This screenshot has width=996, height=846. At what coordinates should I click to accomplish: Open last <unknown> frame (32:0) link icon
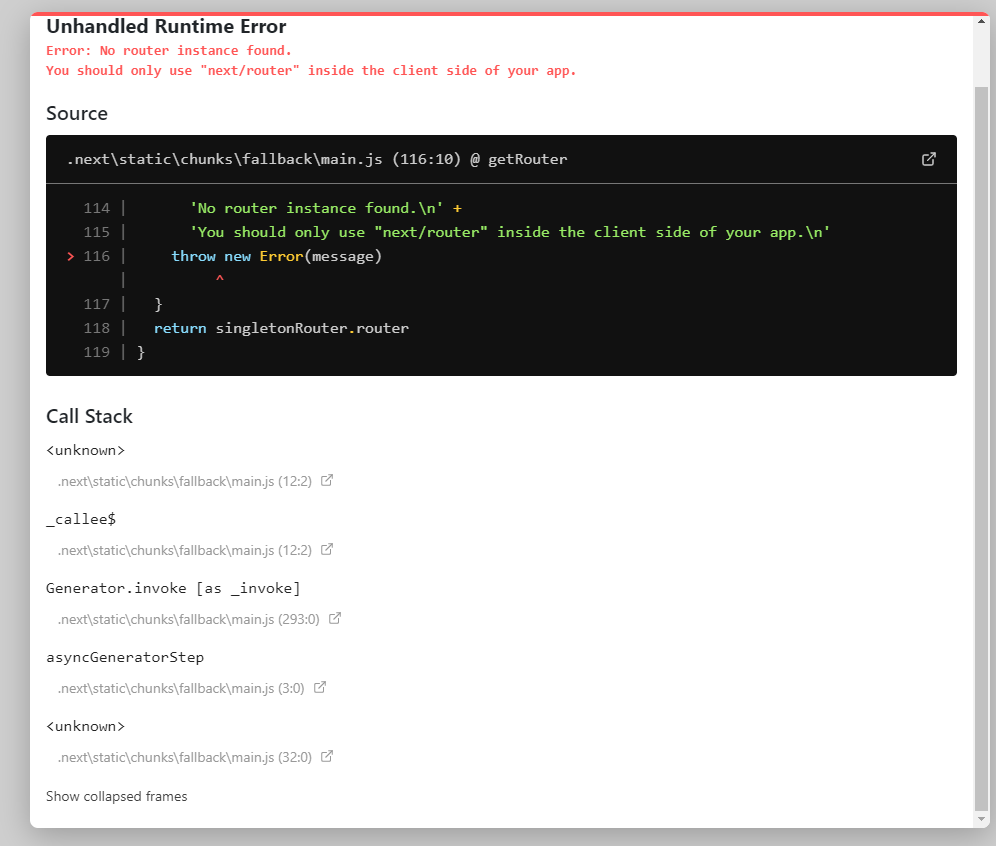[x=326, y=756]
